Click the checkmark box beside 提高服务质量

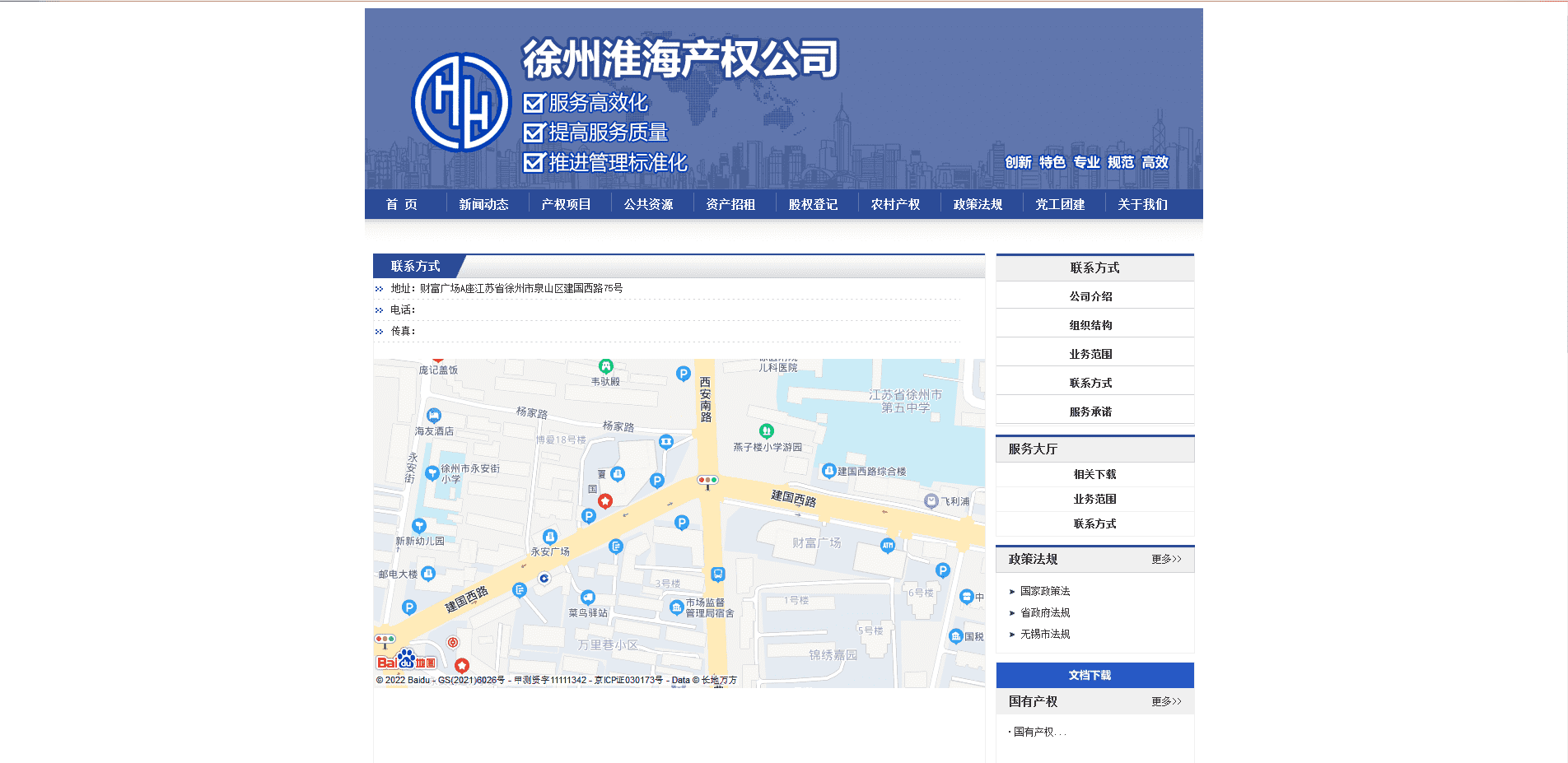[x=534, y=133]
